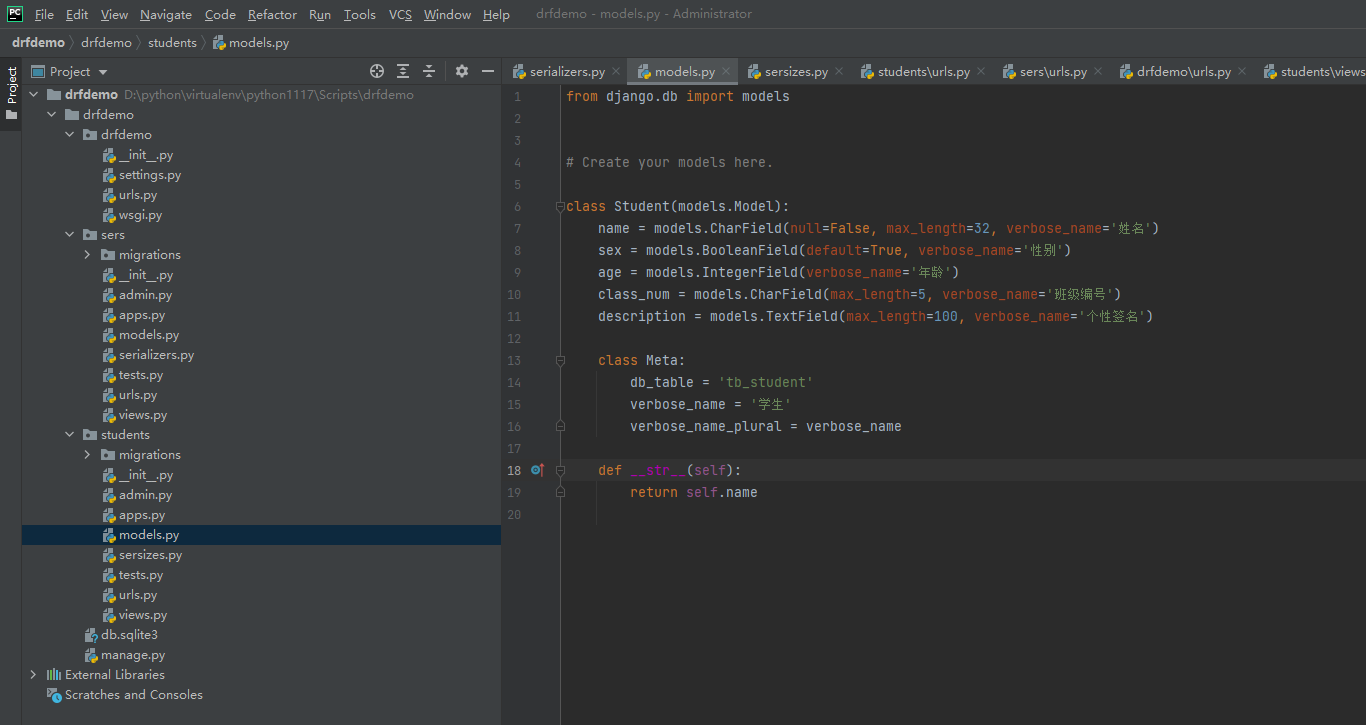Click the PyCharm logo icon in title bar
This screenshot has height=725, width=1366.
[x=15, y=14]
